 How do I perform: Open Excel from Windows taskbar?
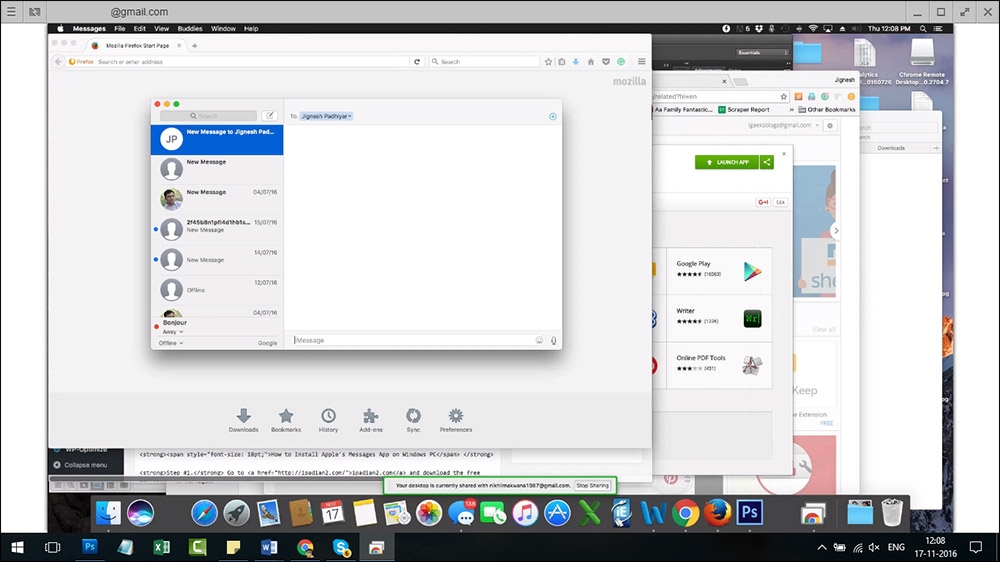161,547
